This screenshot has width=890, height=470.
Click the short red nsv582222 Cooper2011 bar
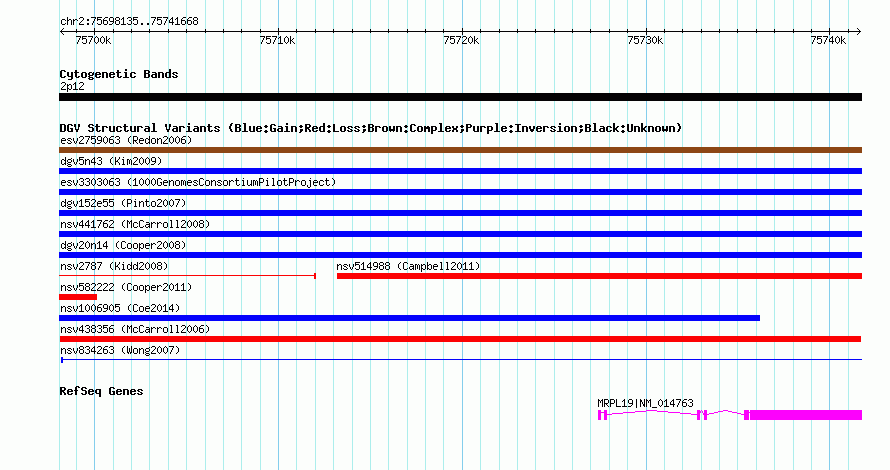pos(78,297)
